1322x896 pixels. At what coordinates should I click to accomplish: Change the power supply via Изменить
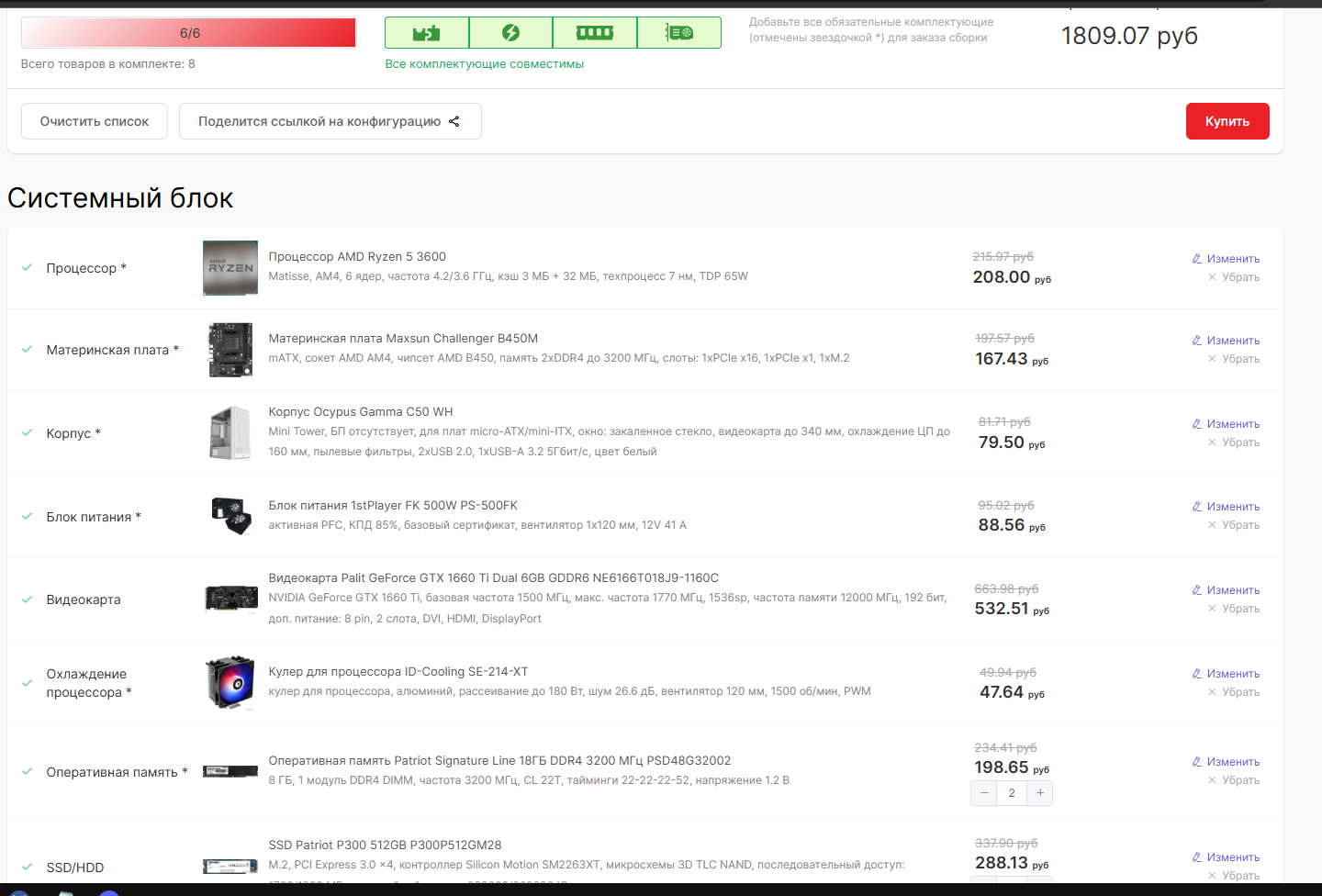click(1226, 507)
